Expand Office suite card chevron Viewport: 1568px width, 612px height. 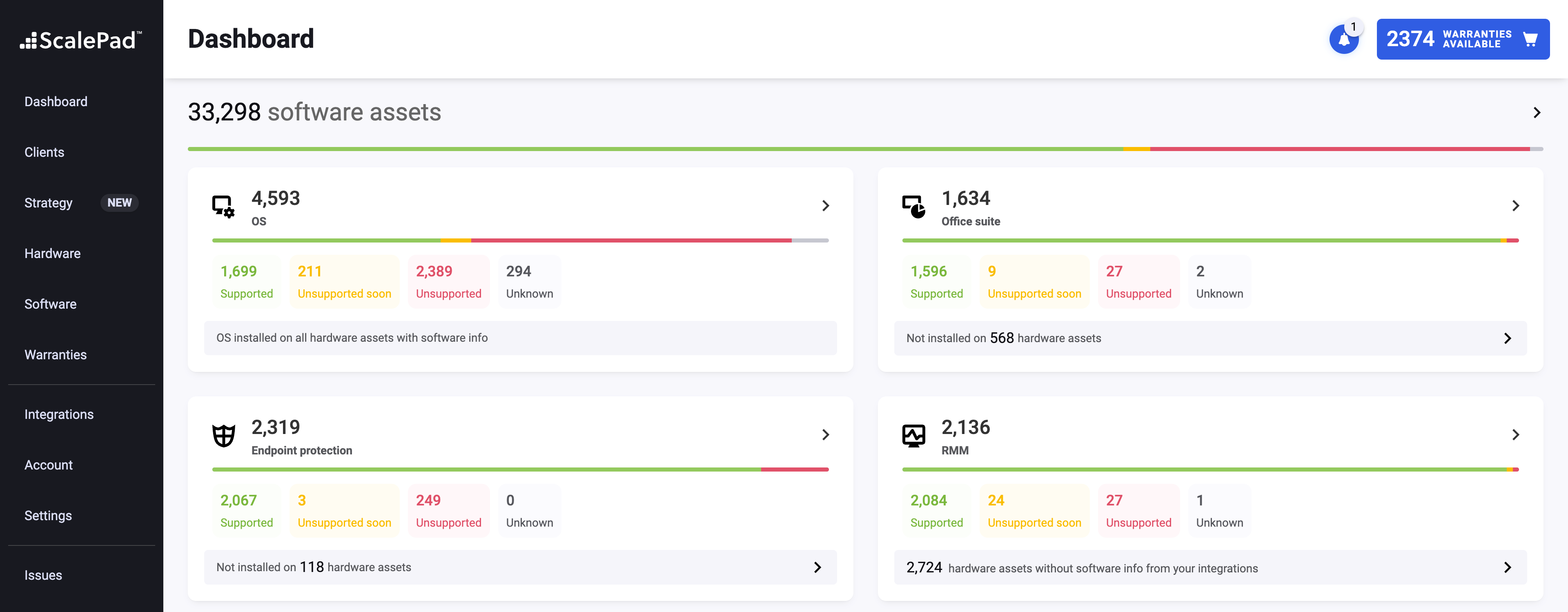tap(1515, 206)
